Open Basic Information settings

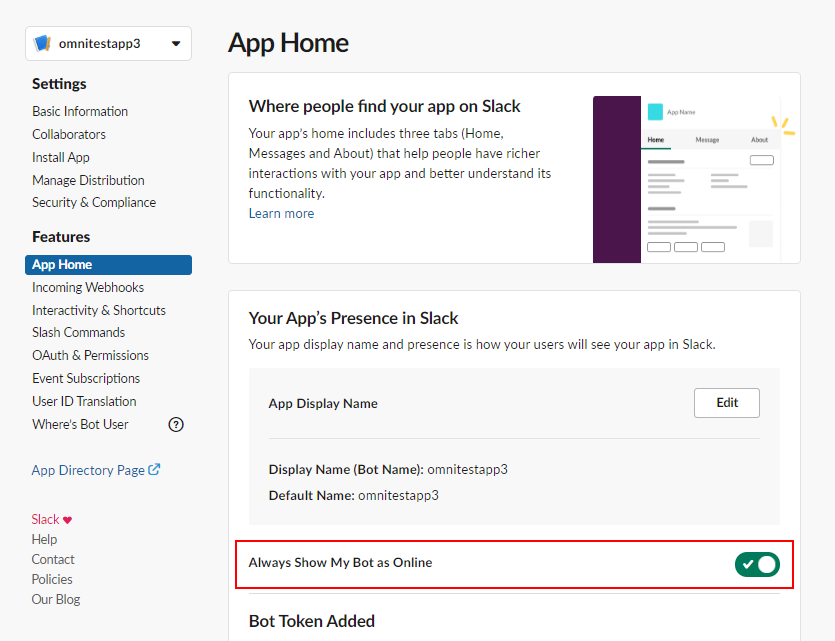[x=80, y=111]
